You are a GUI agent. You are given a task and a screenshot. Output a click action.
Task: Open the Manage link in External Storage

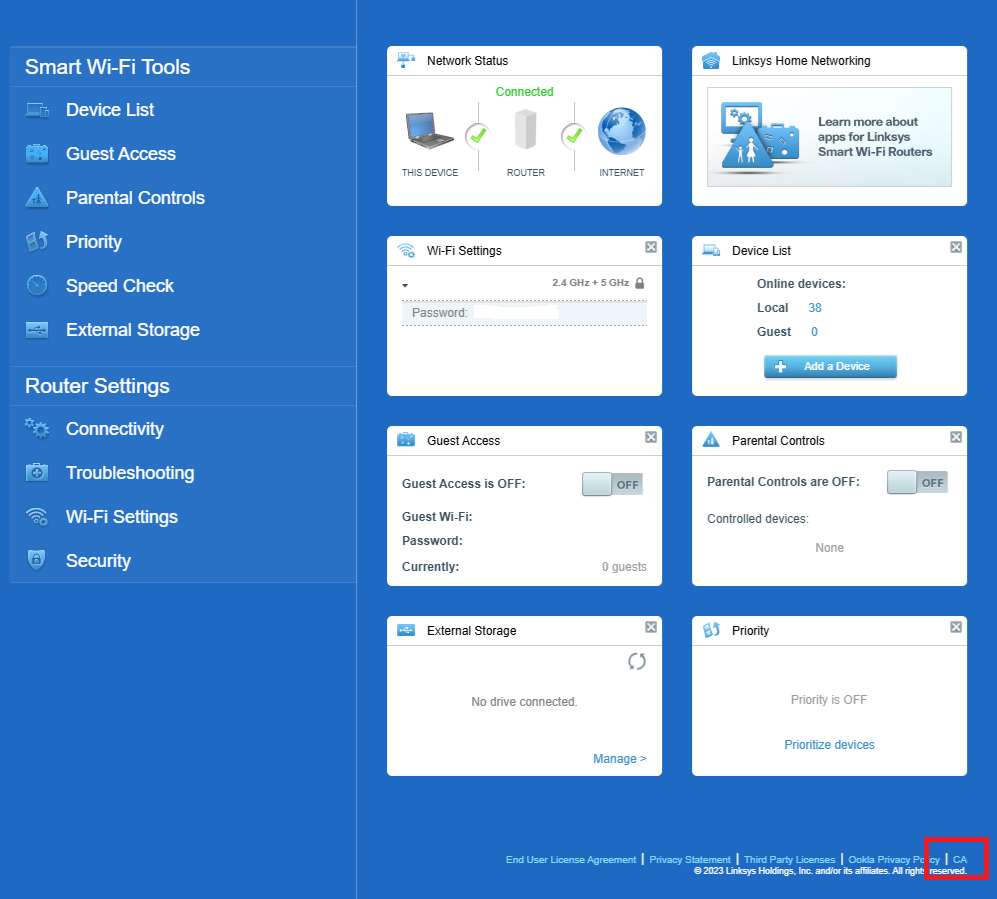coord(619,759)
